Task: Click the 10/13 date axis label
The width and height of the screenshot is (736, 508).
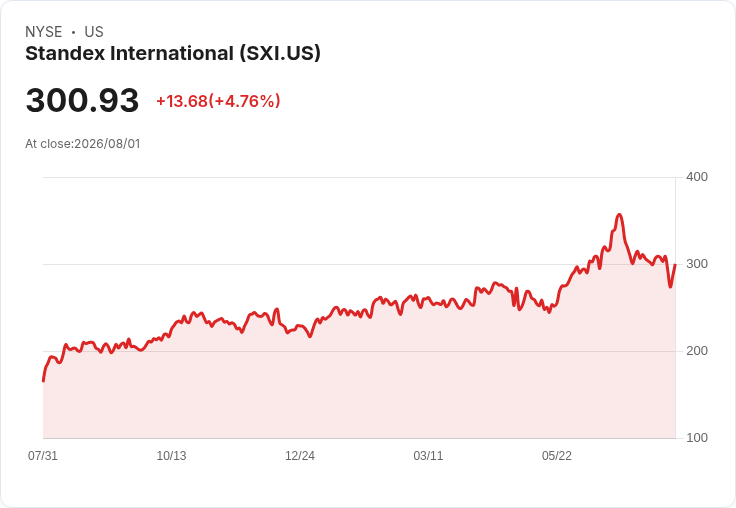Action: click(171, 456)
